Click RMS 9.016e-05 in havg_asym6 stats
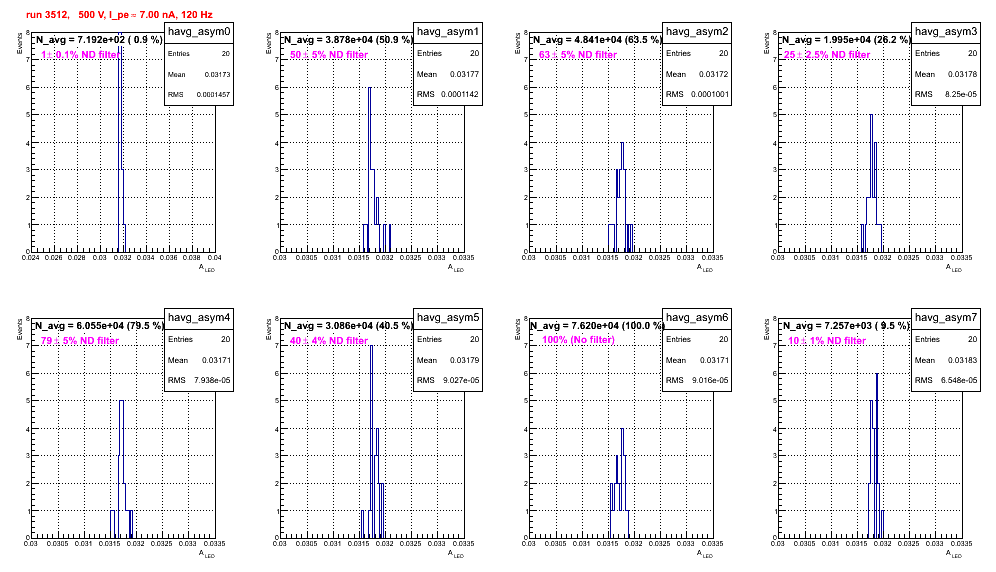The image size is (996, 572). 697,381
